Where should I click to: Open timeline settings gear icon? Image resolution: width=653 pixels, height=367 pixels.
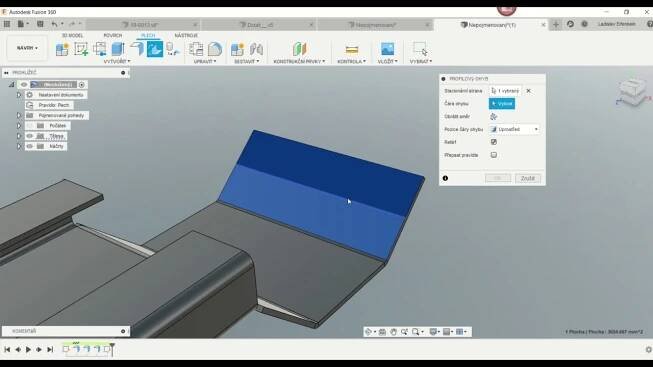click(x=648, y=350)
